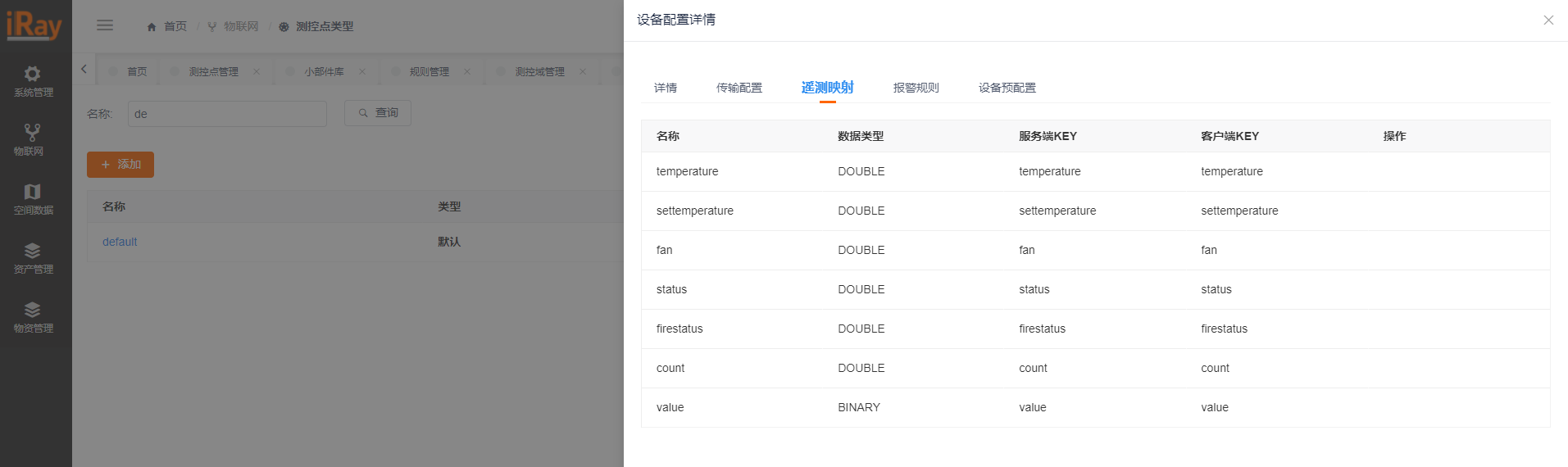This screenshot has width=1568, height=467.
Task: Open 物资管理 in the sidebar
Action: 33,317
